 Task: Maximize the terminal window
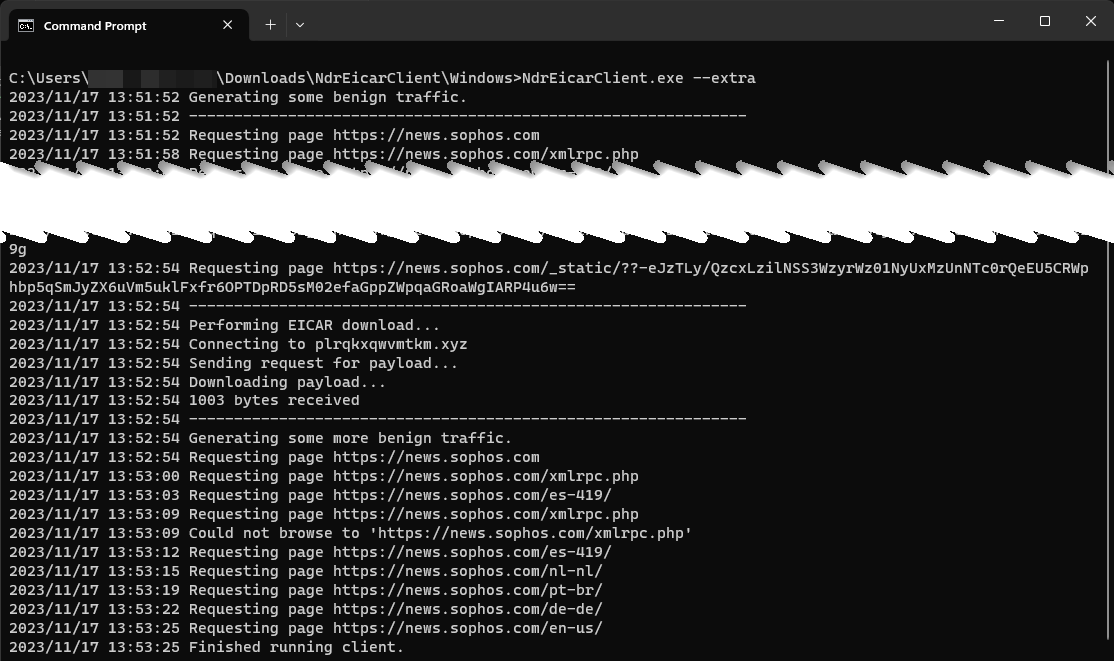coord(1045,21)
